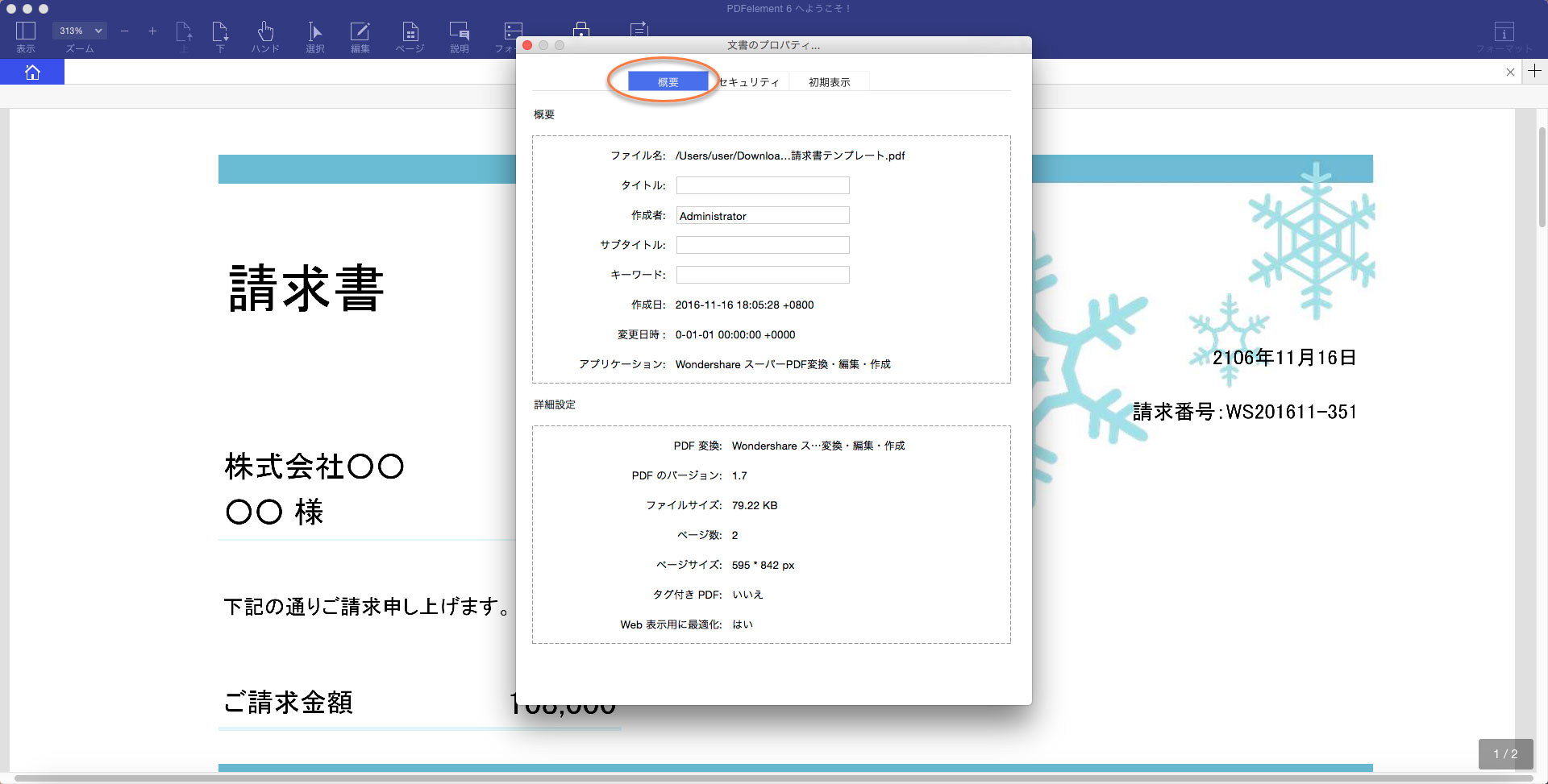
Task: Click modified date 0-01-01 00:00:00 +0000
Action: pos(735,334)
